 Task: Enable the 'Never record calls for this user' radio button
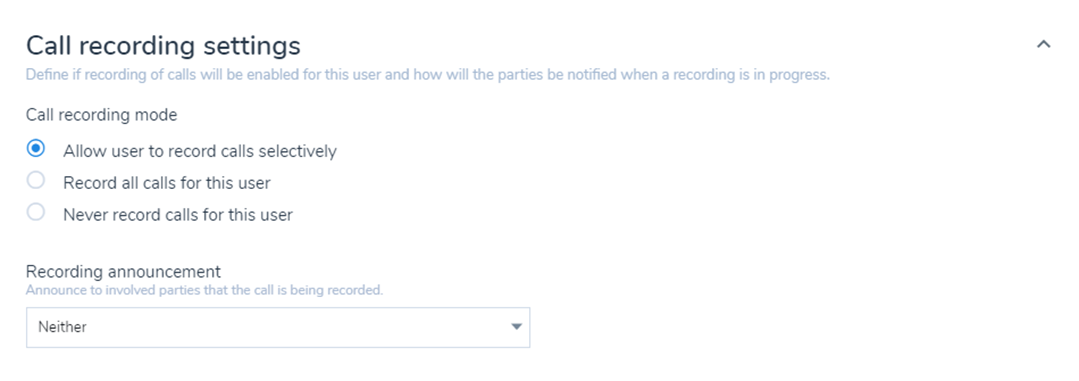pos(36,213)
